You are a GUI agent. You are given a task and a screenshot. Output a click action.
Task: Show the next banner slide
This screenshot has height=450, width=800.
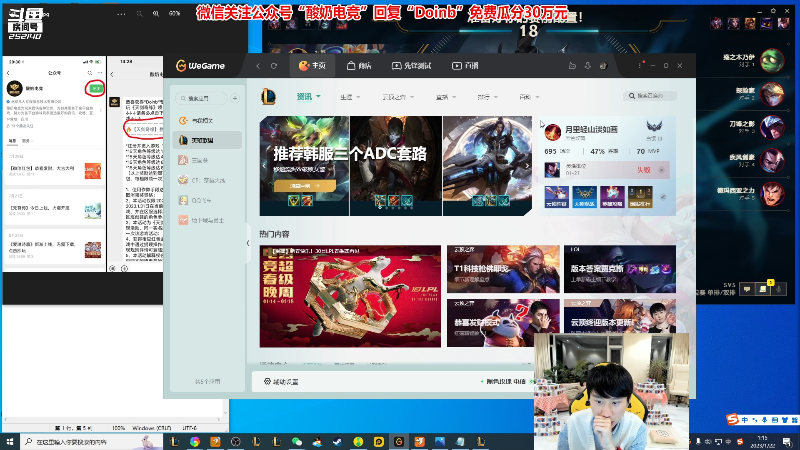coord(527,165)
